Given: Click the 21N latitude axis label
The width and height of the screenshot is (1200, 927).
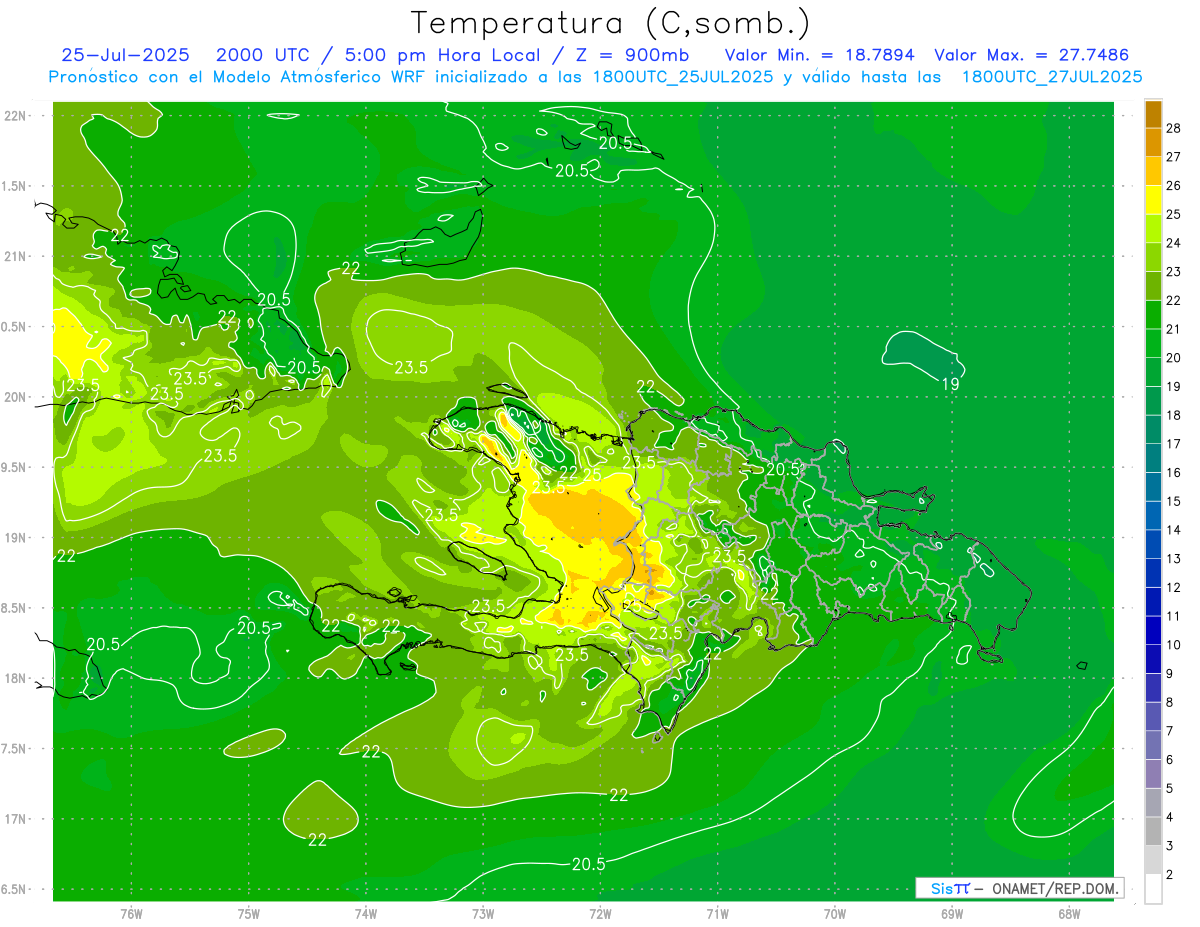Looking at the screenshot, I should click(16, 256).
